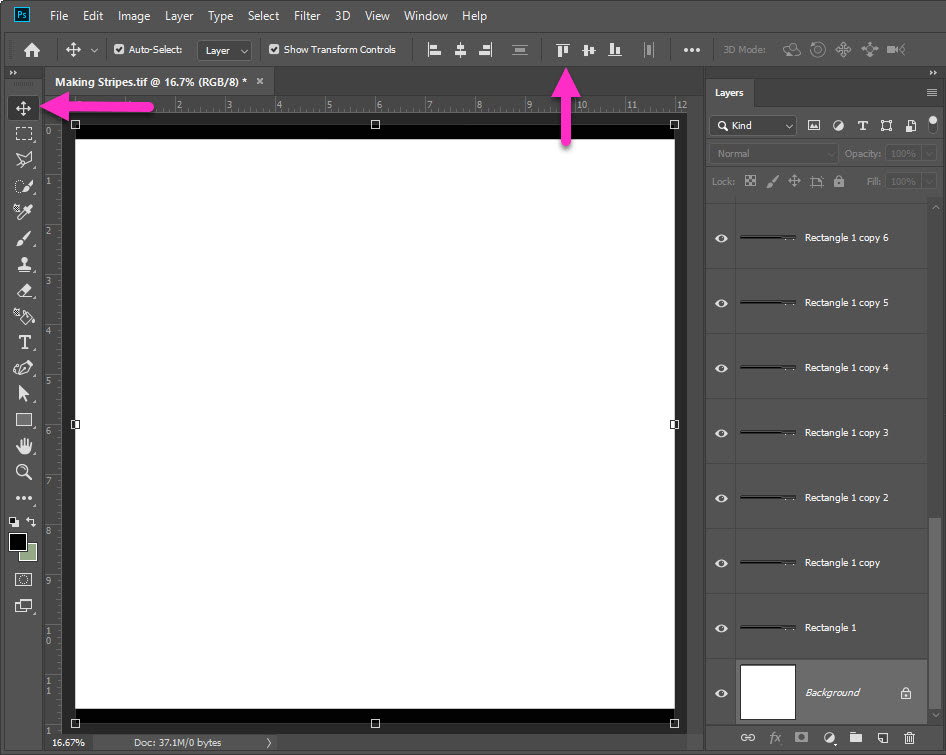Select the Polygonal Lasso tool

click(24, 160)
